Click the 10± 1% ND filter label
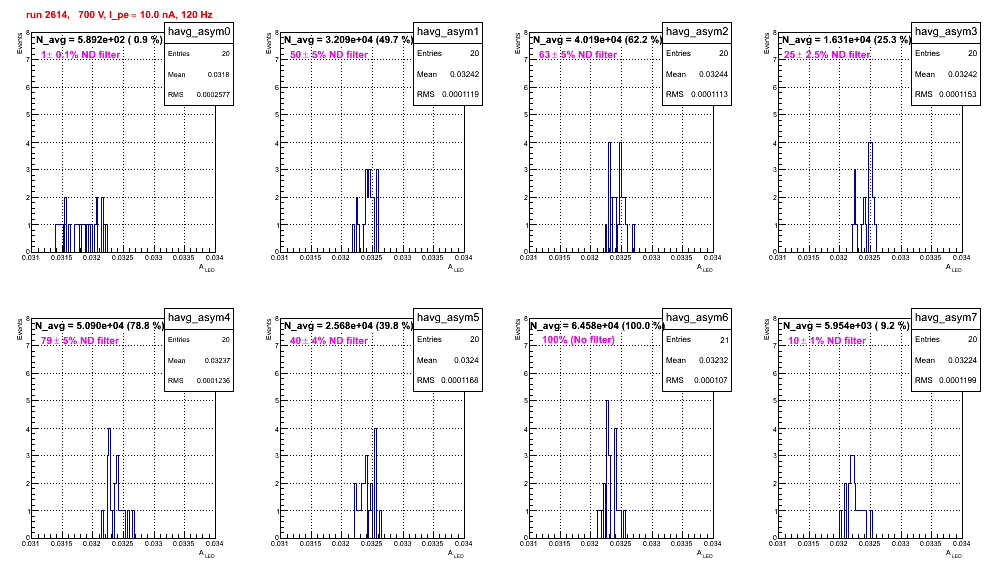Image resolution: width=996 pixels, height=572 pixels. coord(827,341)
